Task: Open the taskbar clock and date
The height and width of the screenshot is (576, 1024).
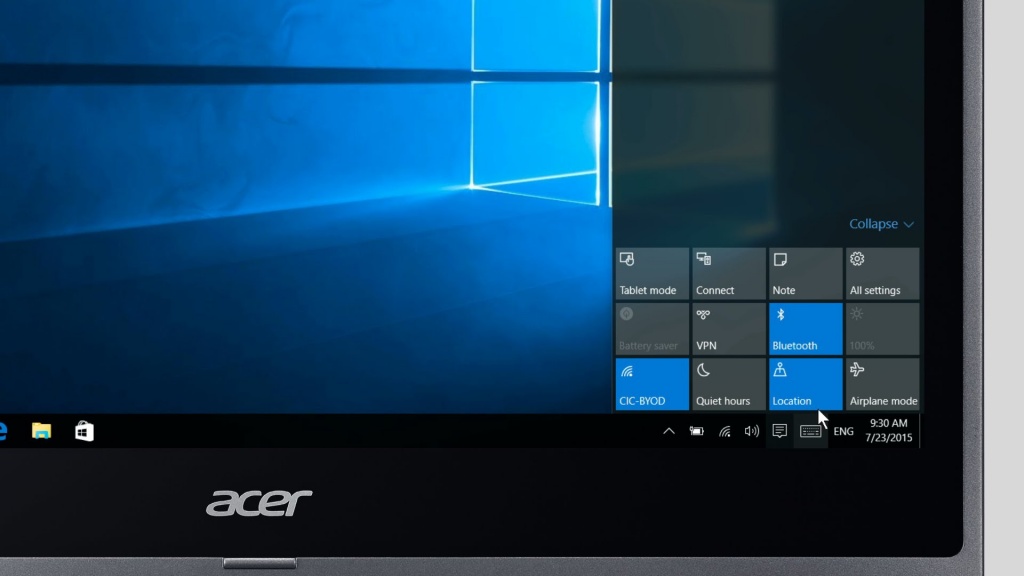Action: tap(888, 431)
